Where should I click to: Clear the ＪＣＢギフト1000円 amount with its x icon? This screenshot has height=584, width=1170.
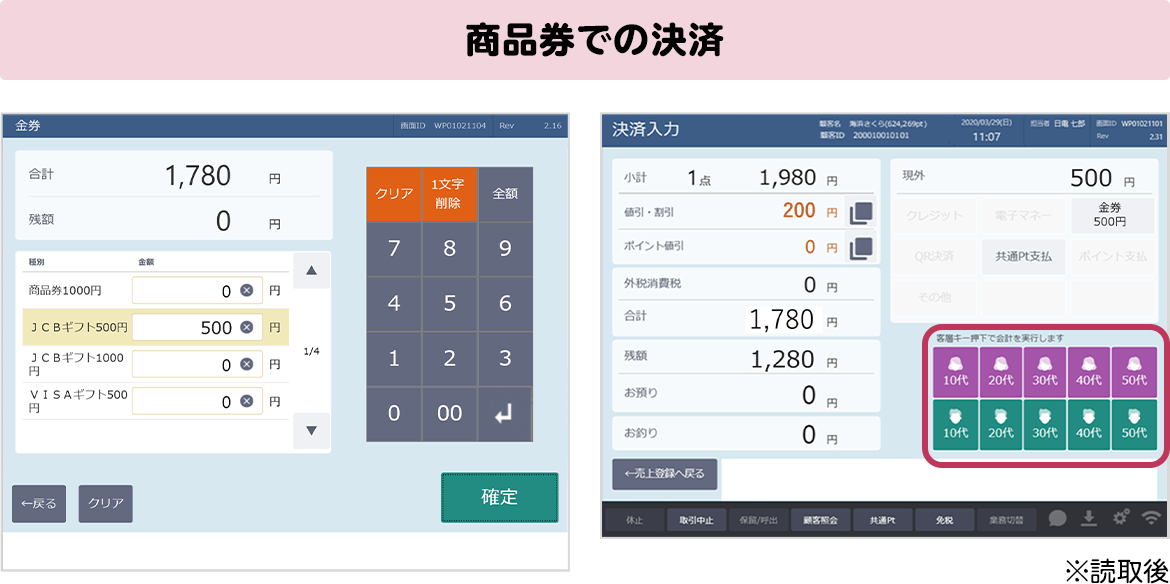(x=246, y=364)
